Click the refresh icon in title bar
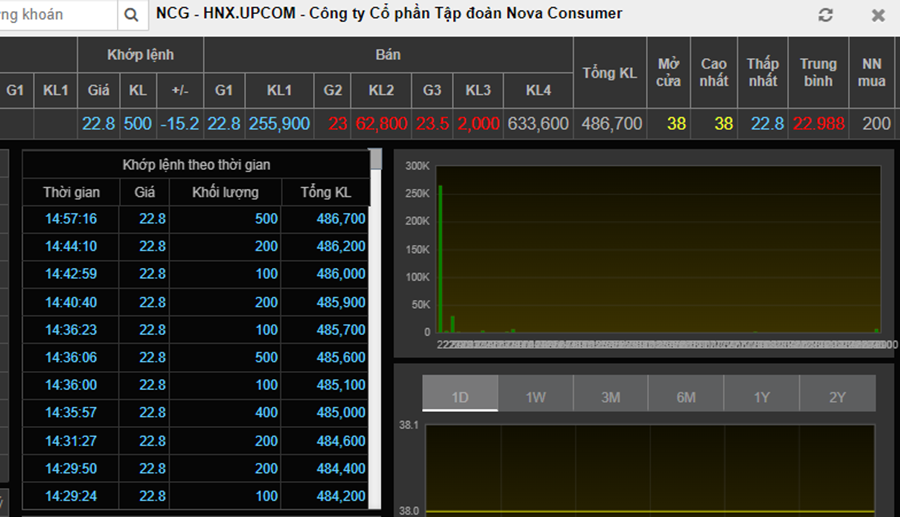The height and width of the screenshot is (517, 900). point(825,15)
